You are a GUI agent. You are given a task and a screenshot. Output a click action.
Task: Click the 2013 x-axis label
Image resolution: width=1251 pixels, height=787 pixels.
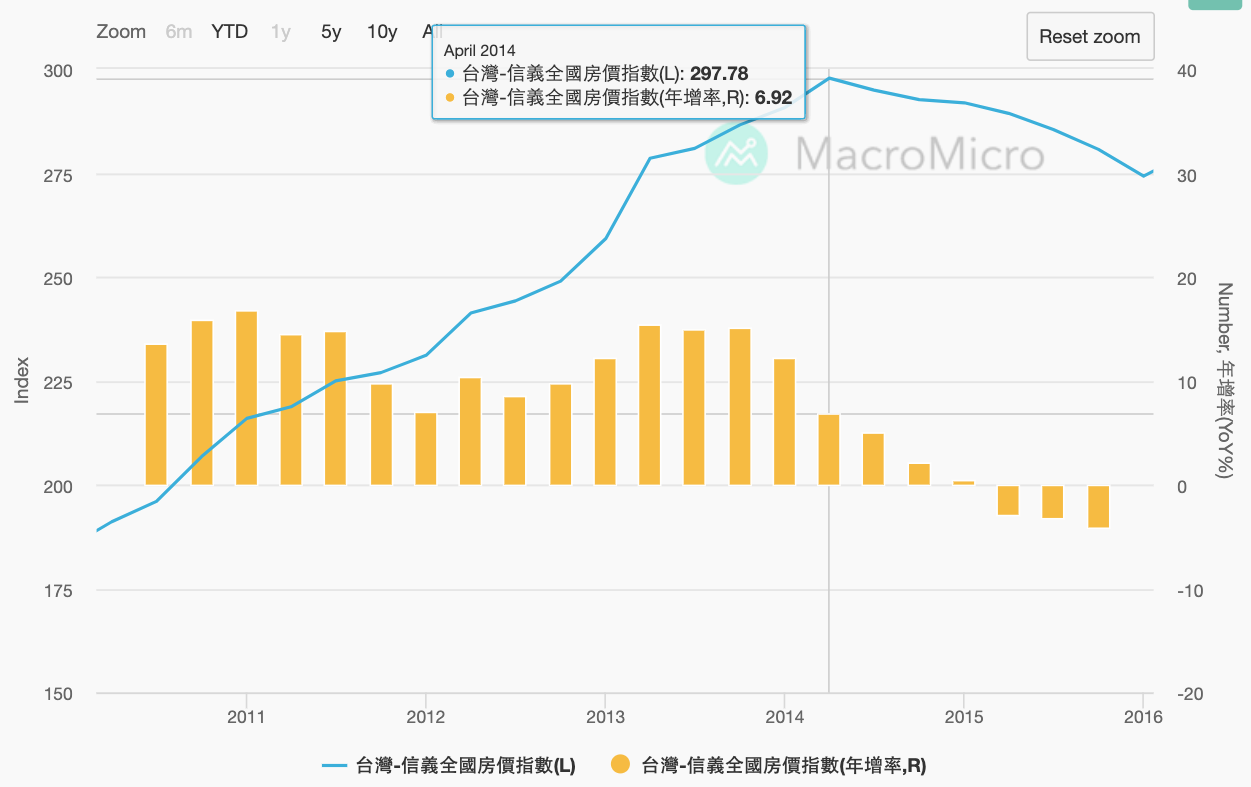click(x=605, y=717)
